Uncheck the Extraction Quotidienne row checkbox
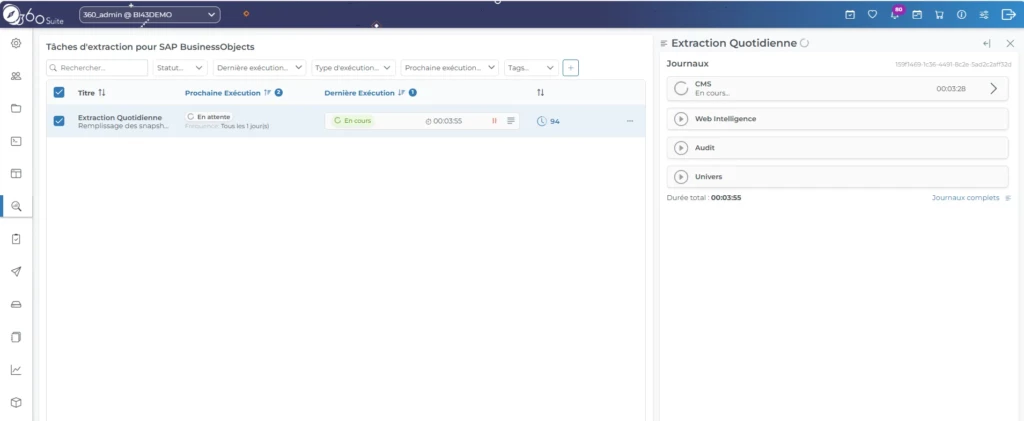 [x=59, y=121]
